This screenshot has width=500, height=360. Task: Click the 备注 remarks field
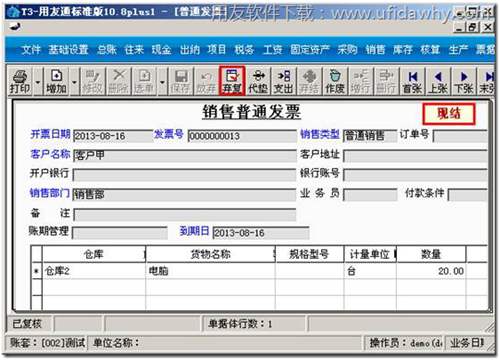tap(185, 215)
